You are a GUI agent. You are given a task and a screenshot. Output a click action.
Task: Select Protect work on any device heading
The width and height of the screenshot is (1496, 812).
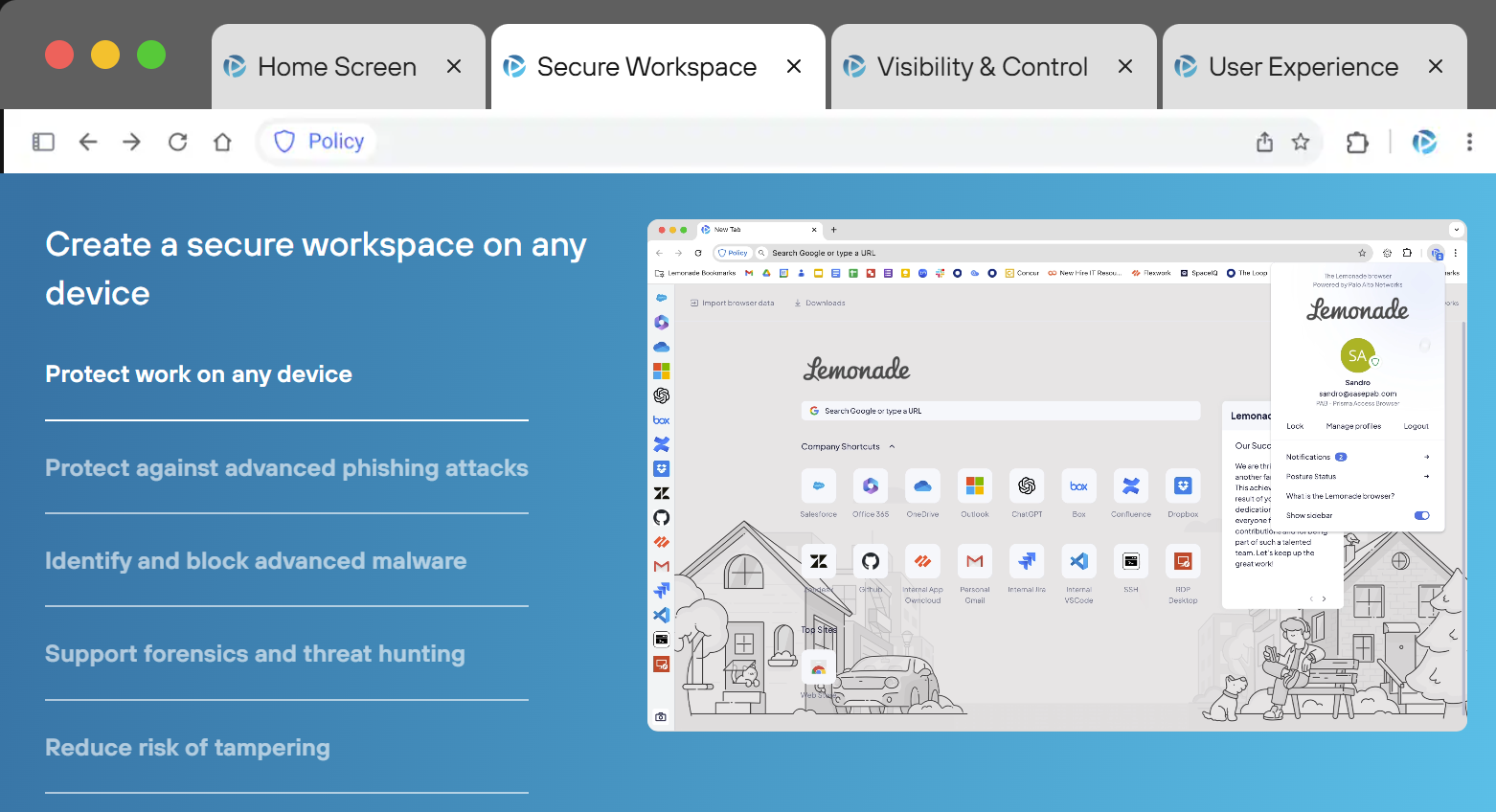(198, 374)
